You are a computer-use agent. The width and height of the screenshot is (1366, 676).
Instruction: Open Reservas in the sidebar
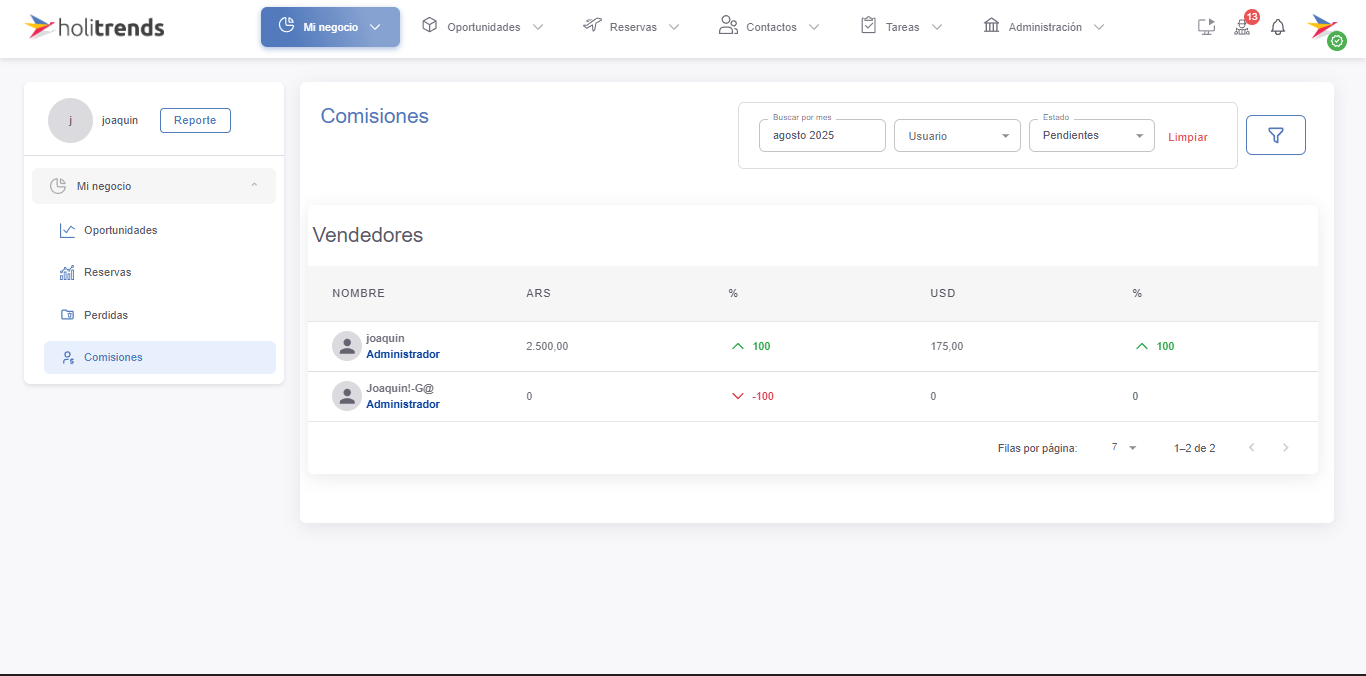point(160,272)
